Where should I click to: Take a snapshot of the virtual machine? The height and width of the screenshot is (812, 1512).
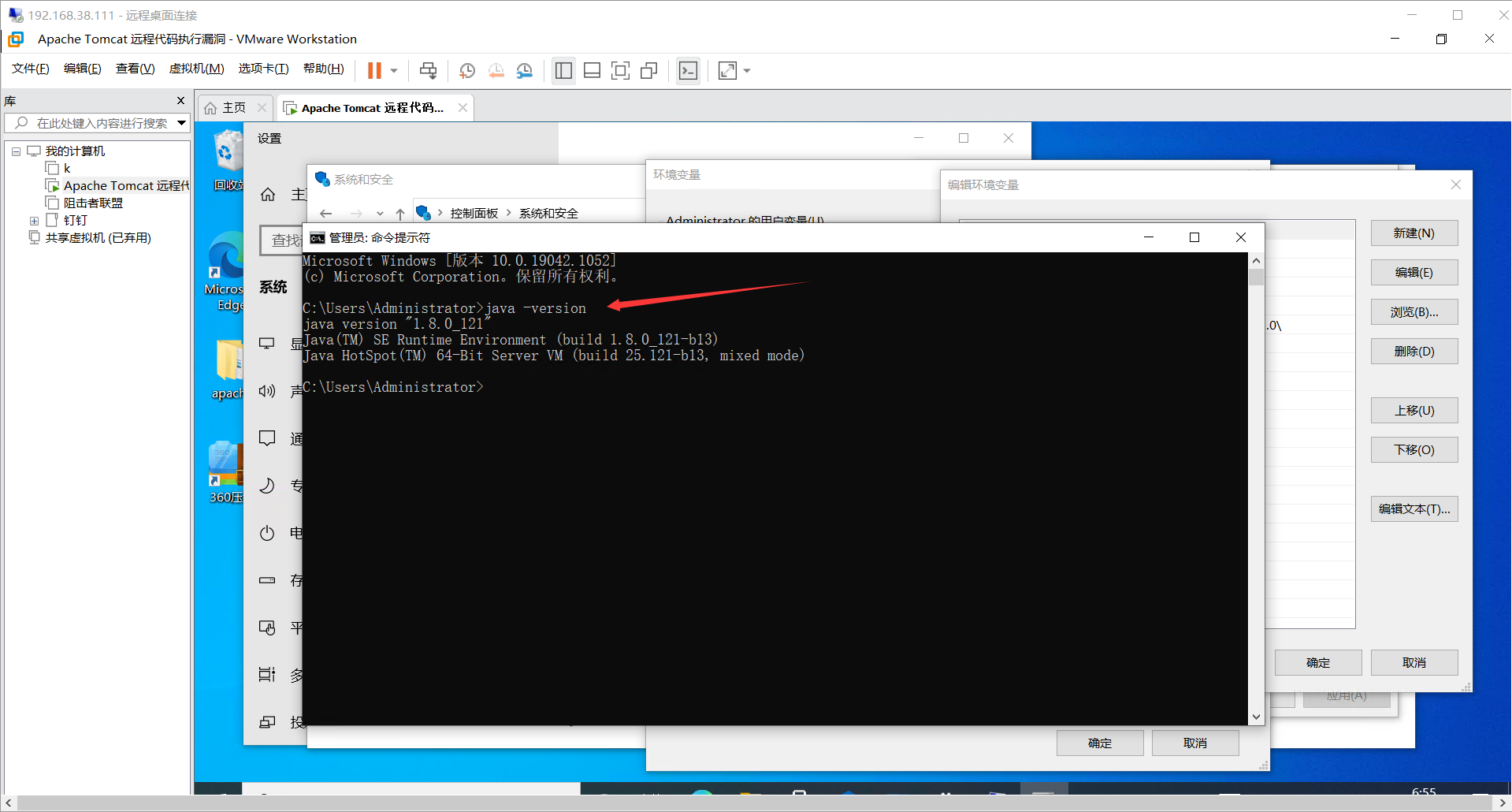tap(467, 71)
